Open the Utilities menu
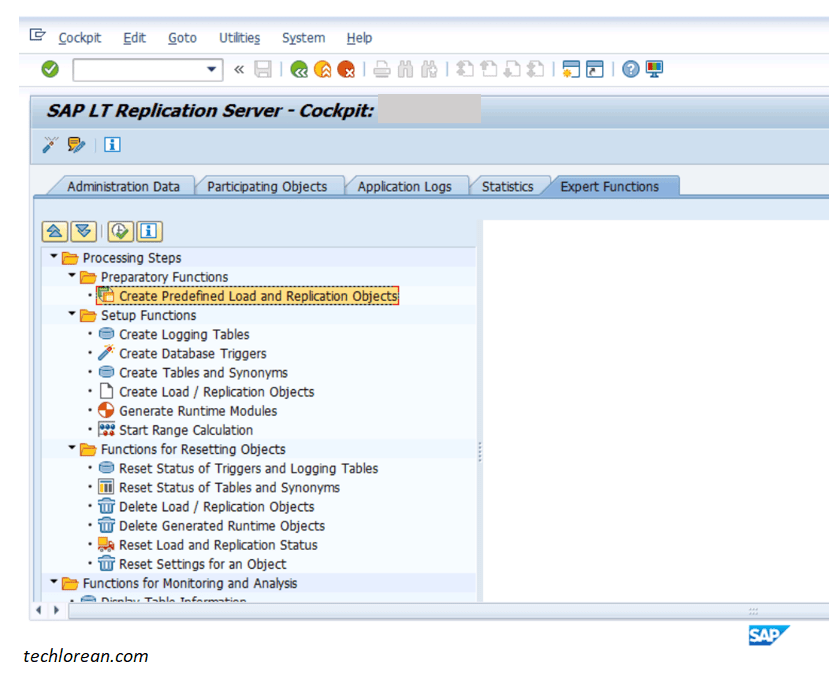This screenshot has height=675, width=829. pyautogui.click(x=239, y=38)
